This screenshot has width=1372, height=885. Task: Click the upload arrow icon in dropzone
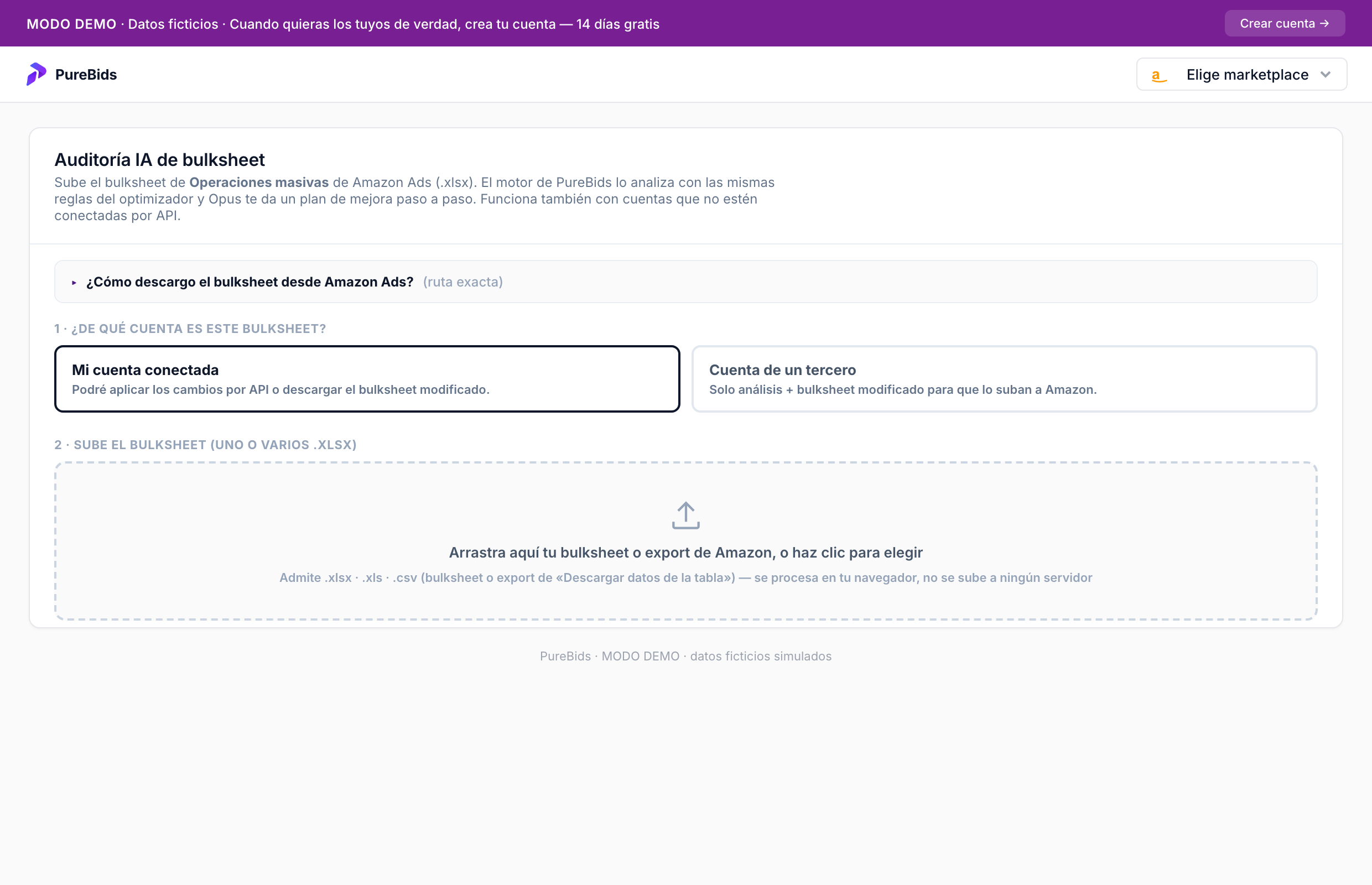685,516
